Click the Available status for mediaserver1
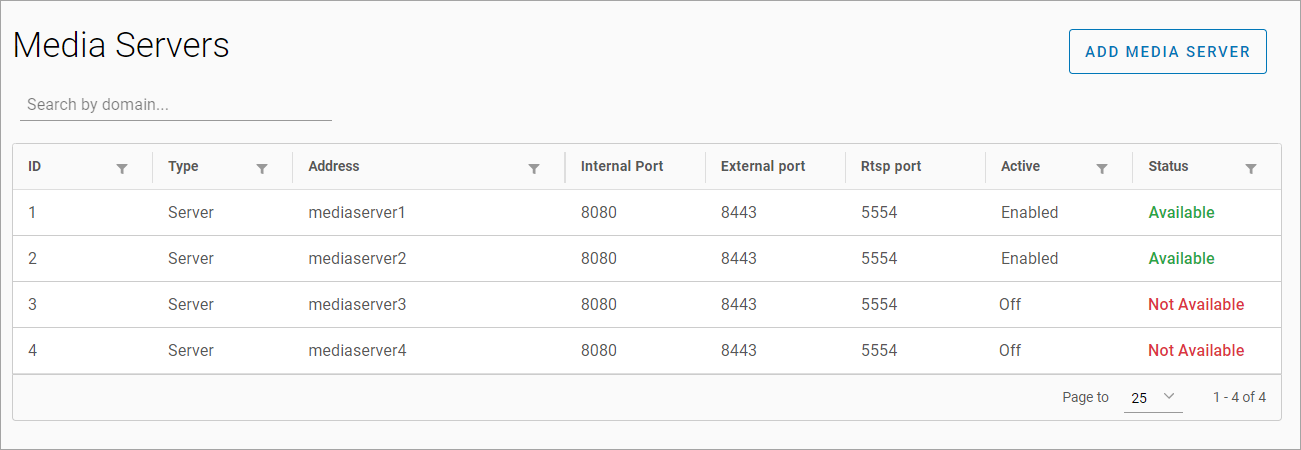The image size is (1301, 450). 1181,213
